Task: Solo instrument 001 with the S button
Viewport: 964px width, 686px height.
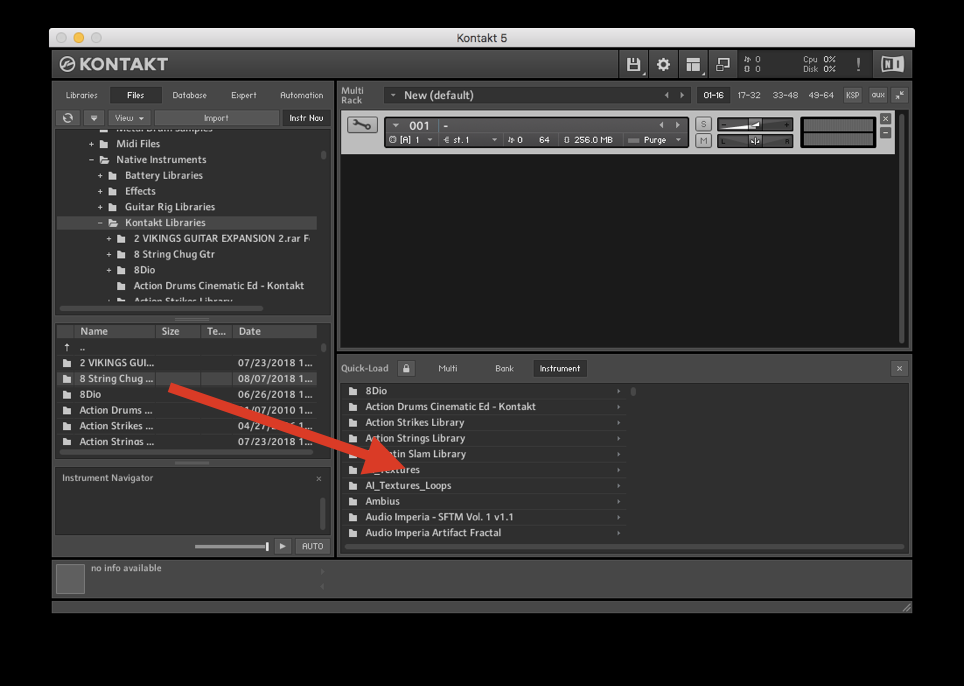Action: click(703, 124)
